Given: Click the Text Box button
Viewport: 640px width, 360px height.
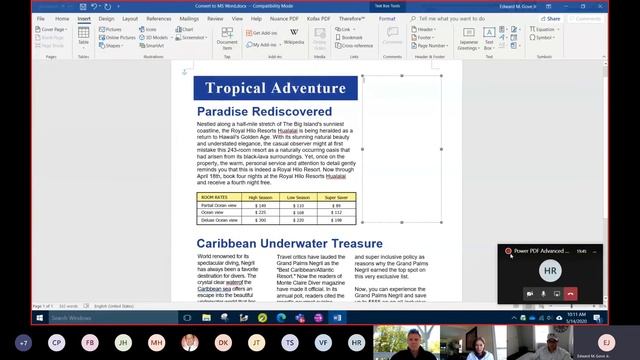Looking at the screenshot, I should tap(489, 39).
